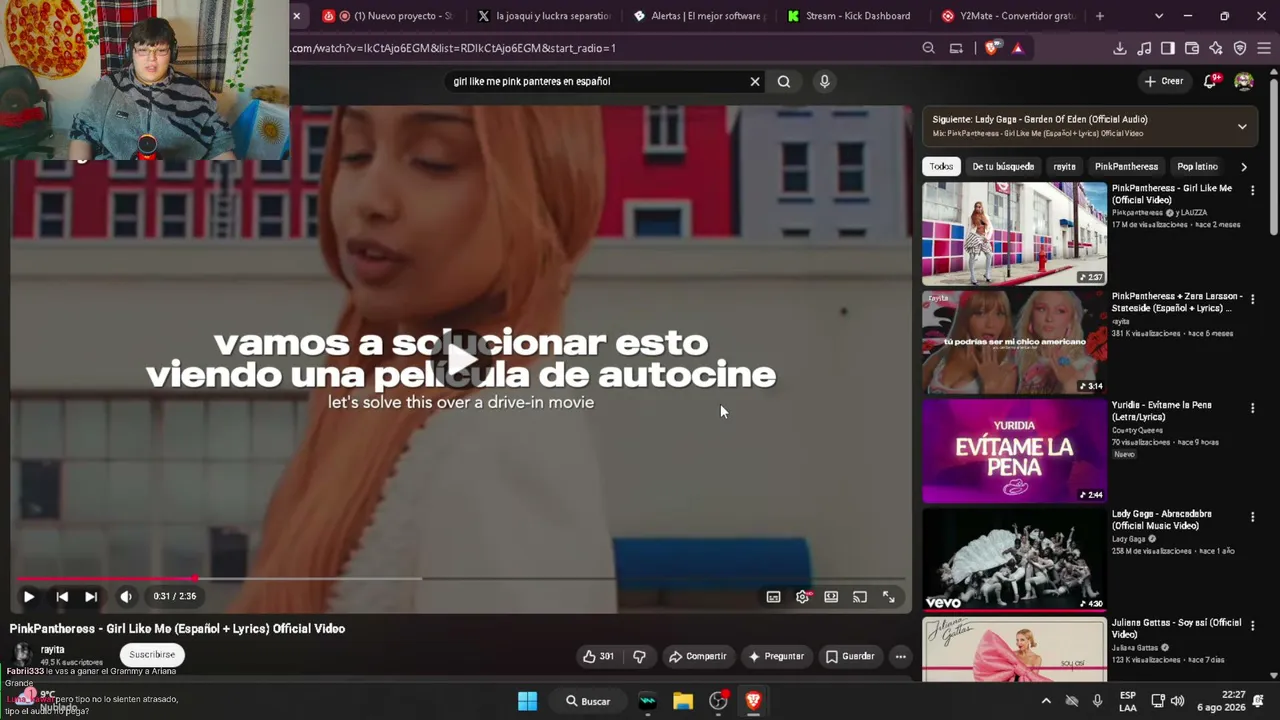Open a new browser tab

(1100, 16)
